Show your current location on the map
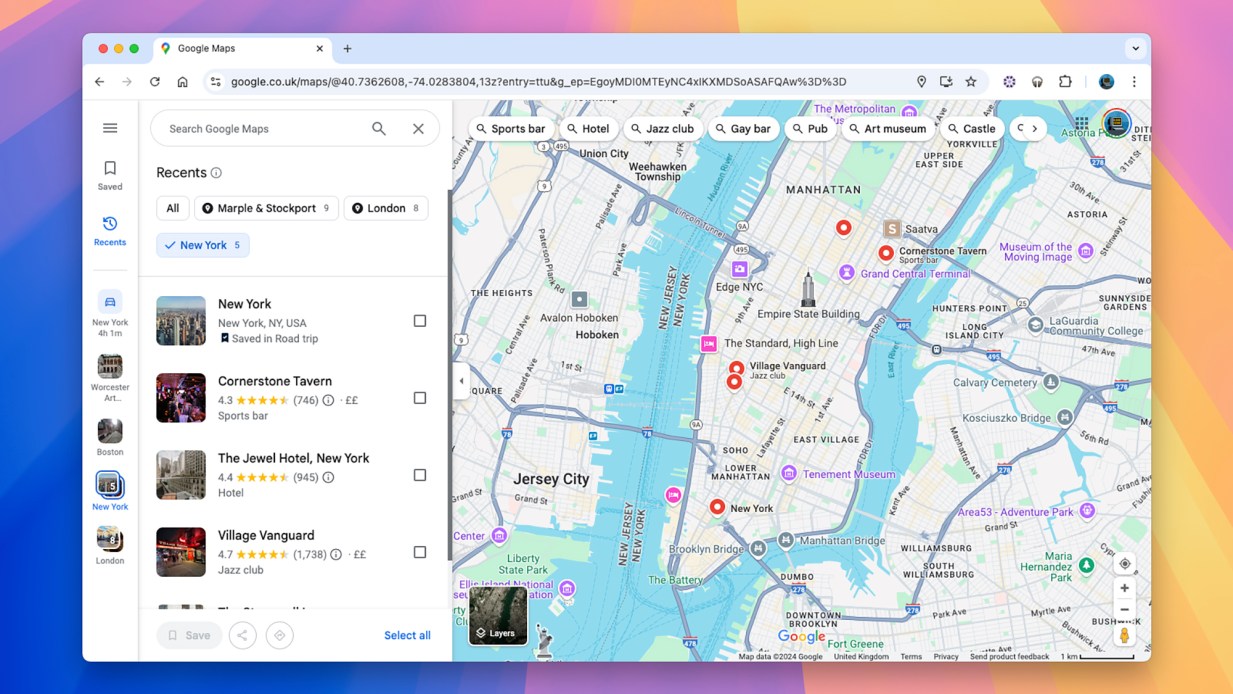The image size is (1233, 694). coord(1124,563)
